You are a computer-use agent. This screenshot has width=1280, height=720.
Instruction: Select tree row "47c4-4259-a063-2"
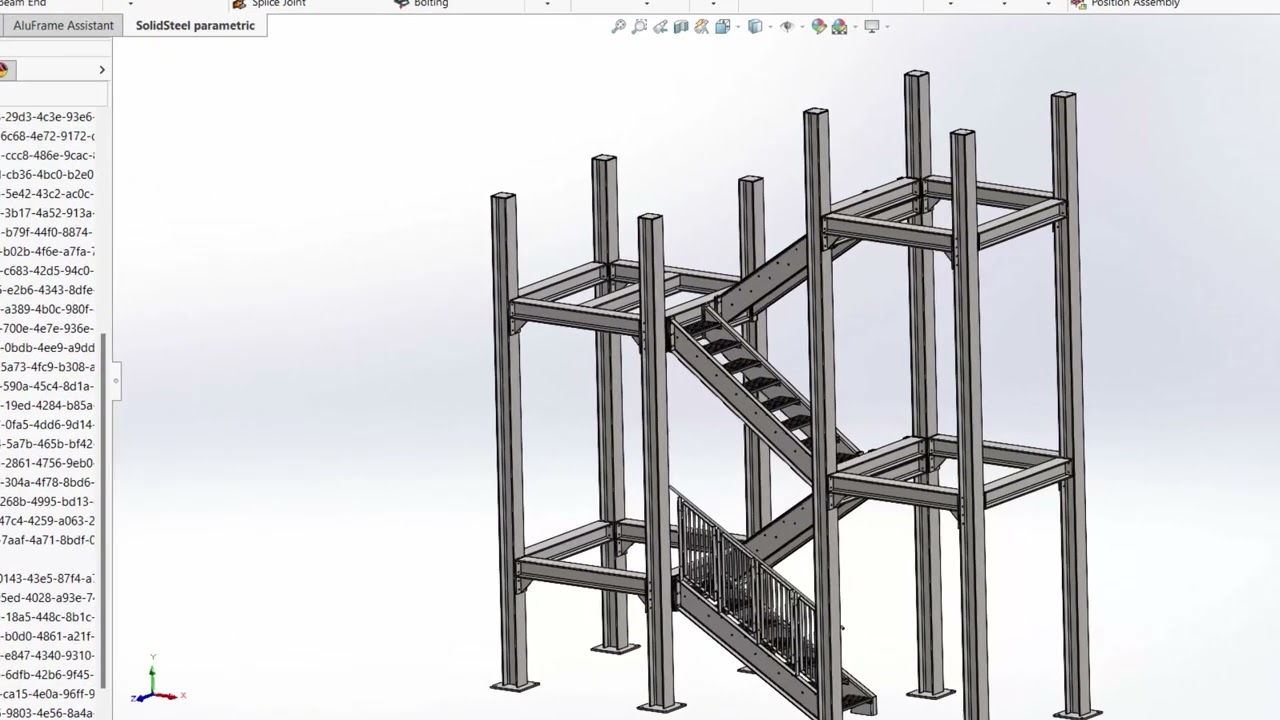tap(48, 521)
